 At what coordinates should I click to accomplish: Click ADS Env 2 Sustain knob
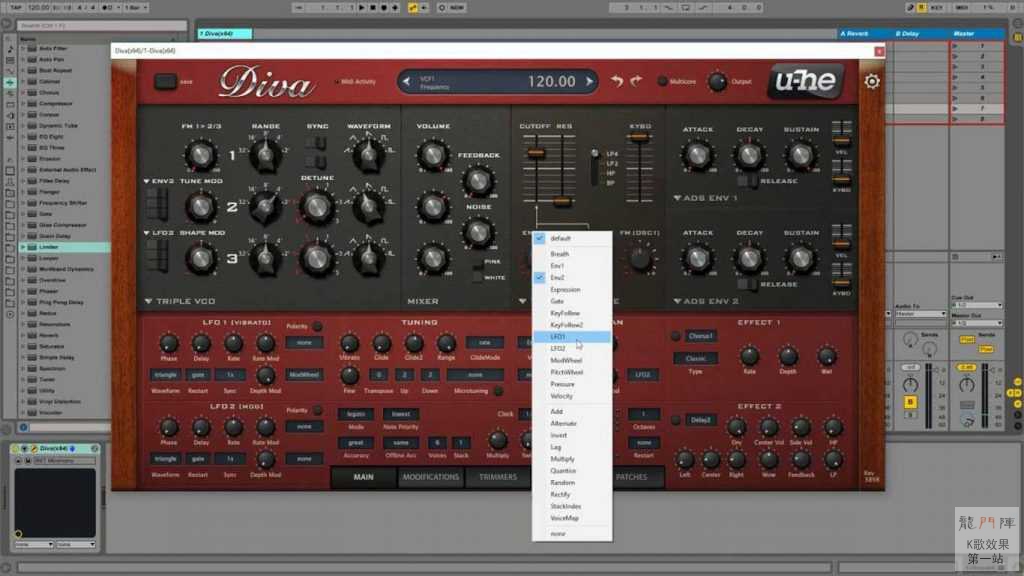coord(801,259)
